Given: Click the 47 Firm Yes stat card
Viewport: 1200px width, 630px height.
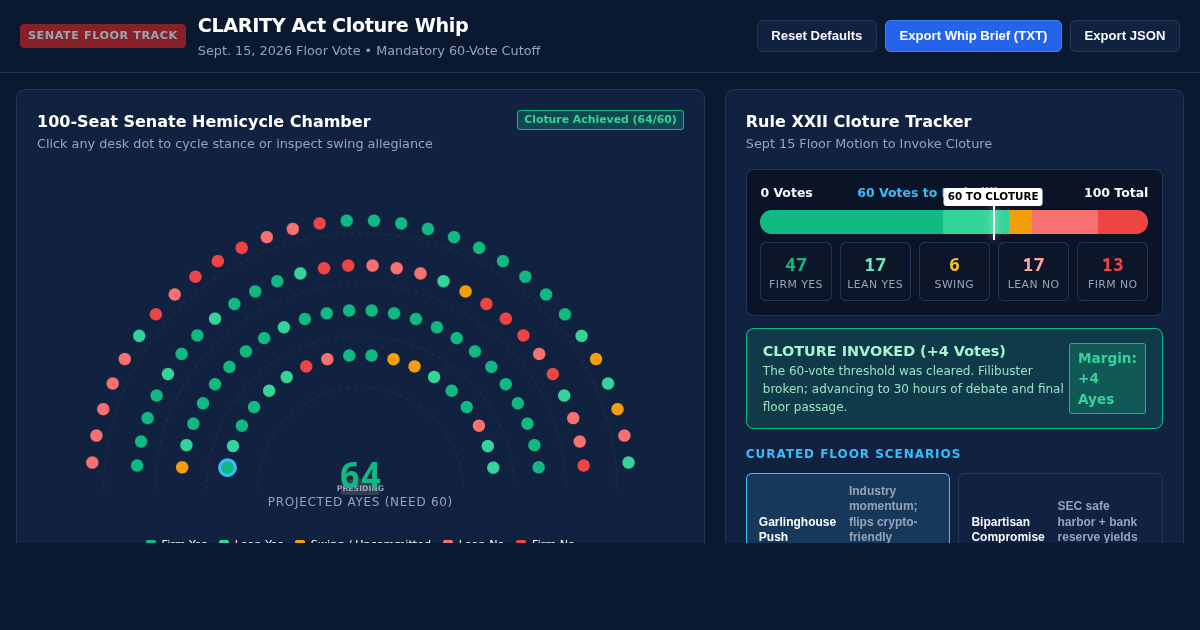Looking at the screenshot, I should coord(795,271).
